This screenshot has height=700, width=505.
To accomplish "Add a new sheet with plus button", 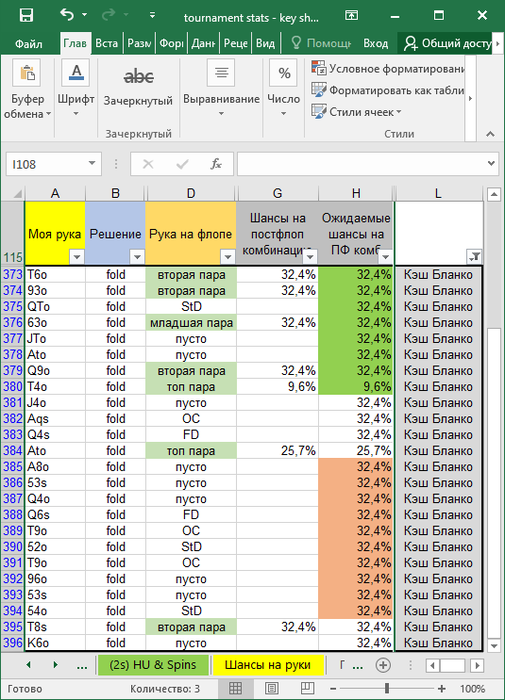I will click(383, 665).
